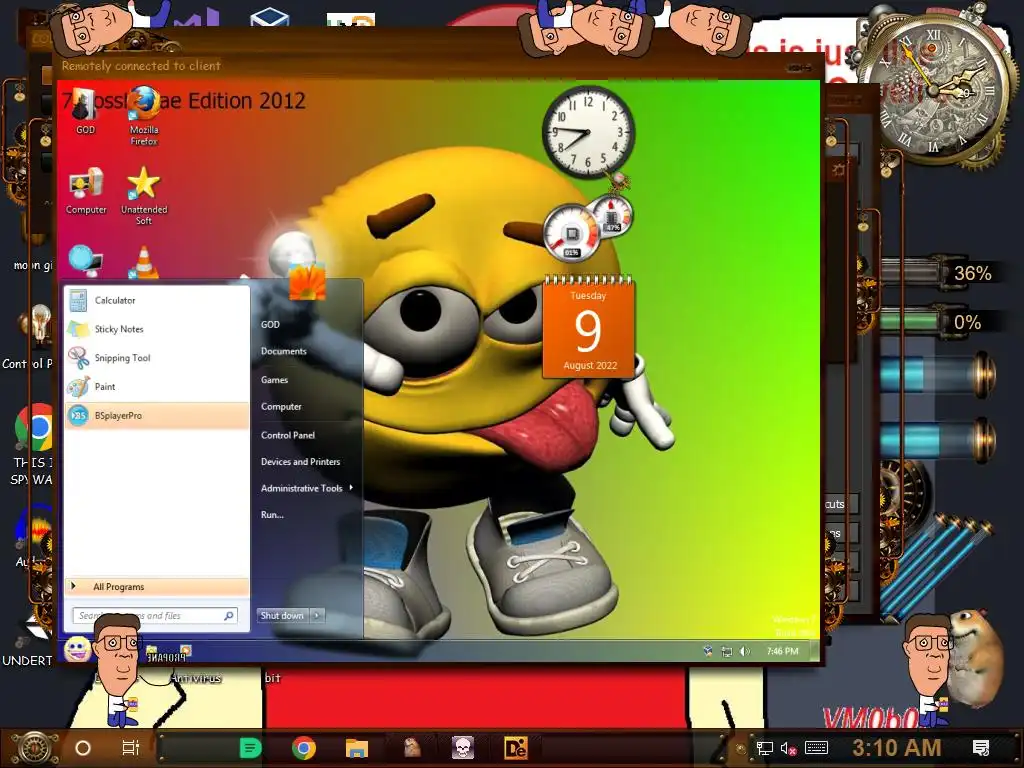The image size is (1024, 768).
Task: Click the Cortana circle search button
Action: pos(83,748)
